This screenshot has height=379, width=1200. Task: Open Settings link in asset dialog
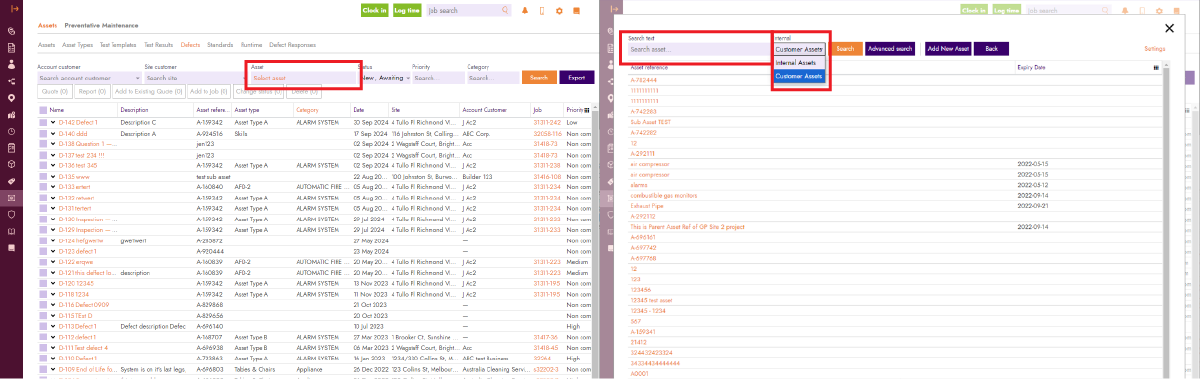click(x=1155, y=48)
